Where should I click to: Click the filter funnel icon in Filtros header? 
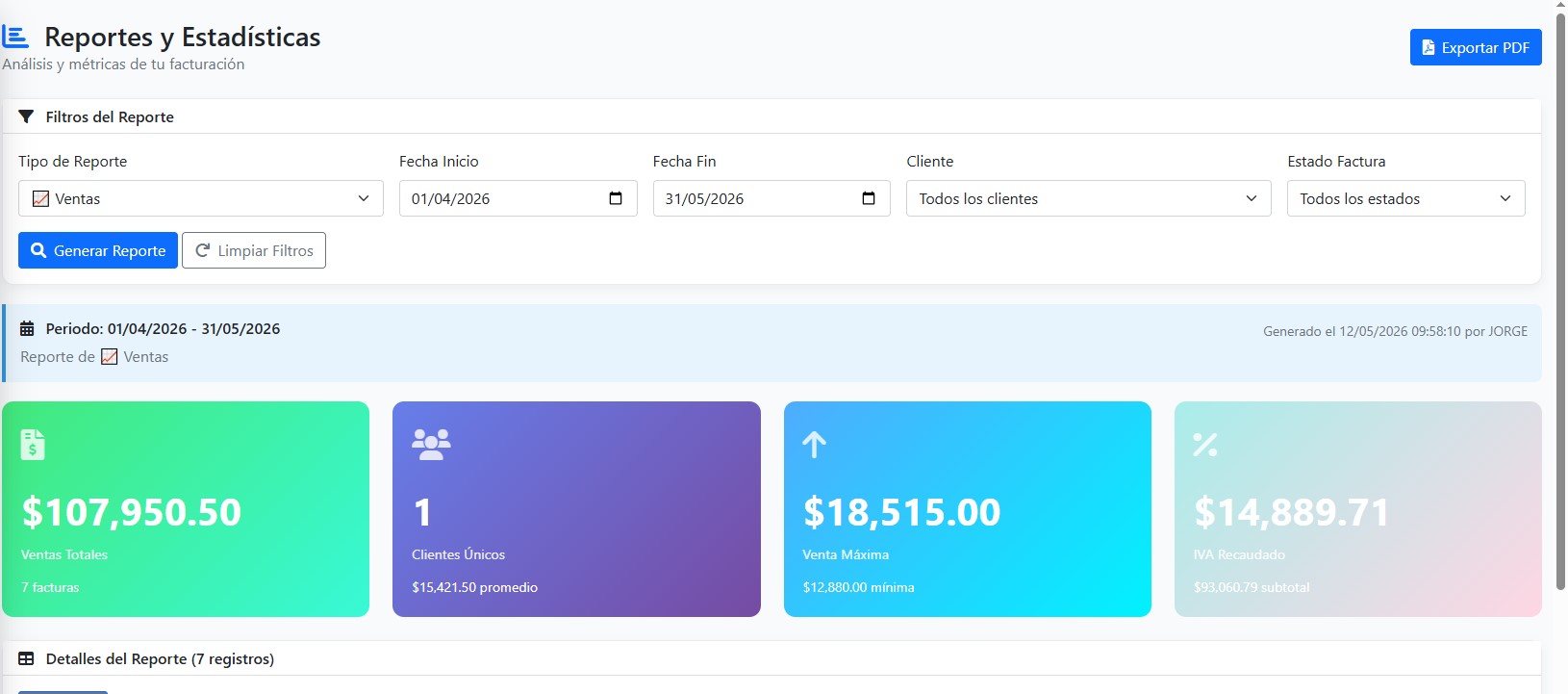(x=26, y=116)
